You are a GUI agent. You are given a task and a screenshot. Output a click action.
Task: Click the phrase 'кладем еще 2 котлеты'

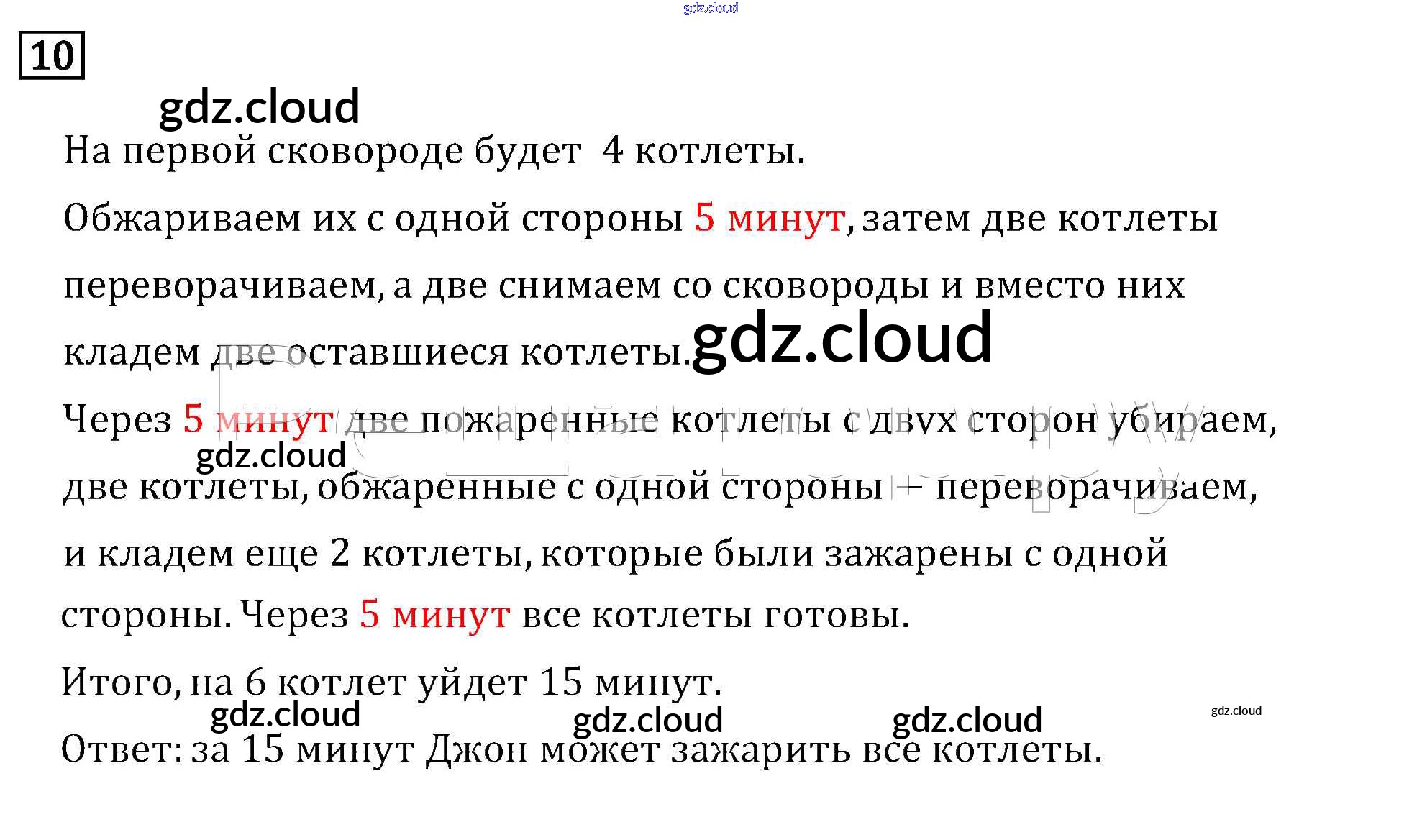pyautogui.click(x=311, y=554)
